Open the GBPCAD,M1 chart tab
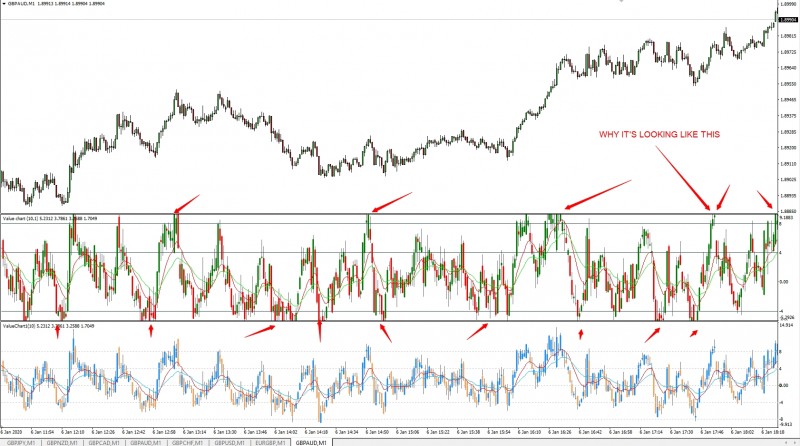This screenshot has width=800, height=446. [104, 442]
